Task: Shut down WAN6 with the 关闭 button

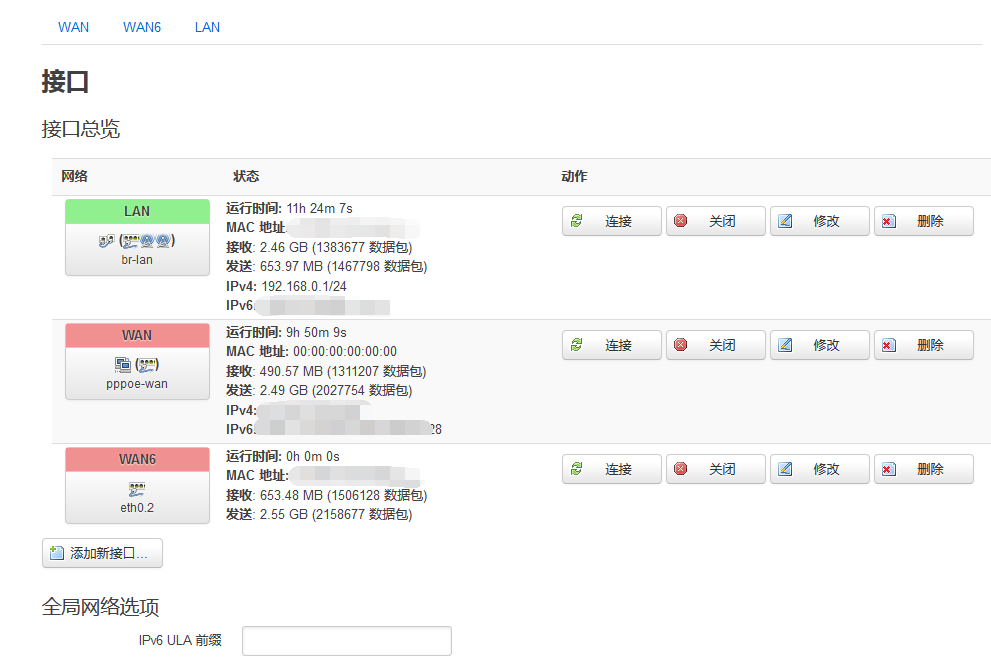Action: [x=715, y=469]
